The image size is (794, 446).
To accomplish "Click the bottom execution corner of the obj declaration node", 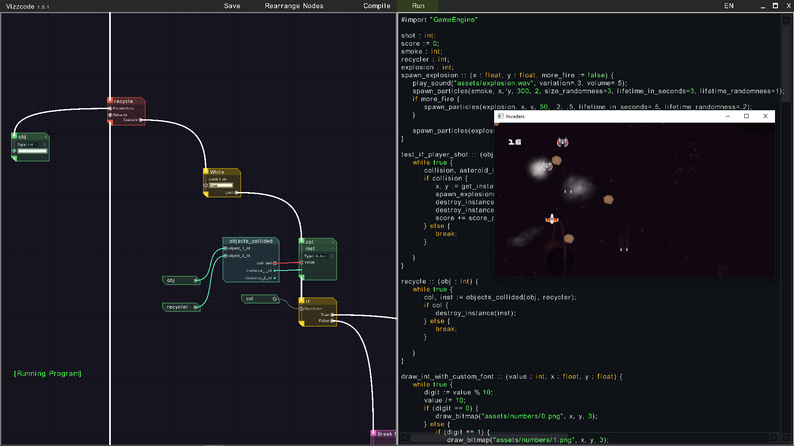I will [x=14, y=158].
